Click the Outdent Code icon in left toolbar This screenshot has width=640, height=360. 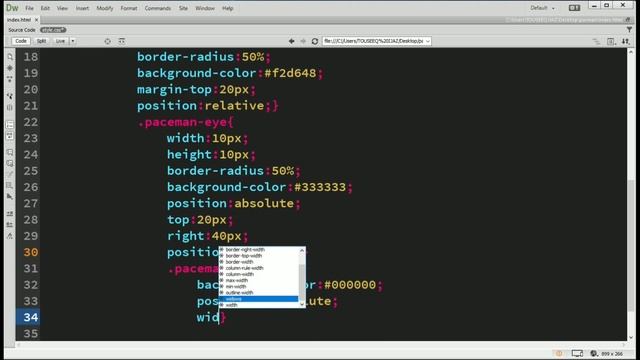[10, 224]
